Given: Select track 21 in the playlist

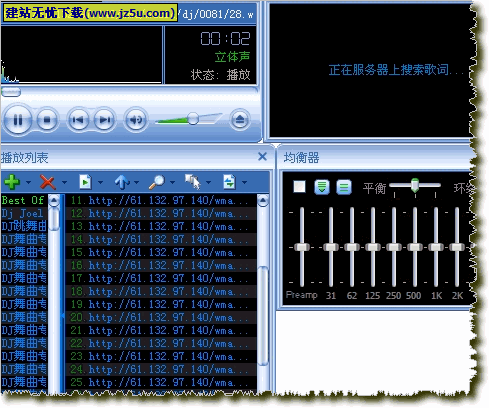Looking at the screenshot, I should point(161,330).
